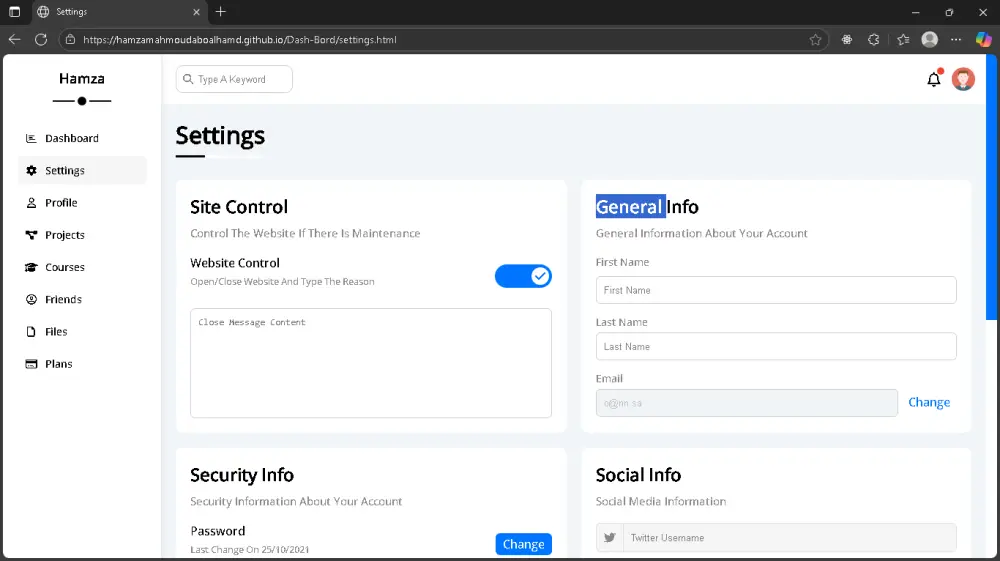Click the Profile person icon
The image size is (1000, 561).
31,203
